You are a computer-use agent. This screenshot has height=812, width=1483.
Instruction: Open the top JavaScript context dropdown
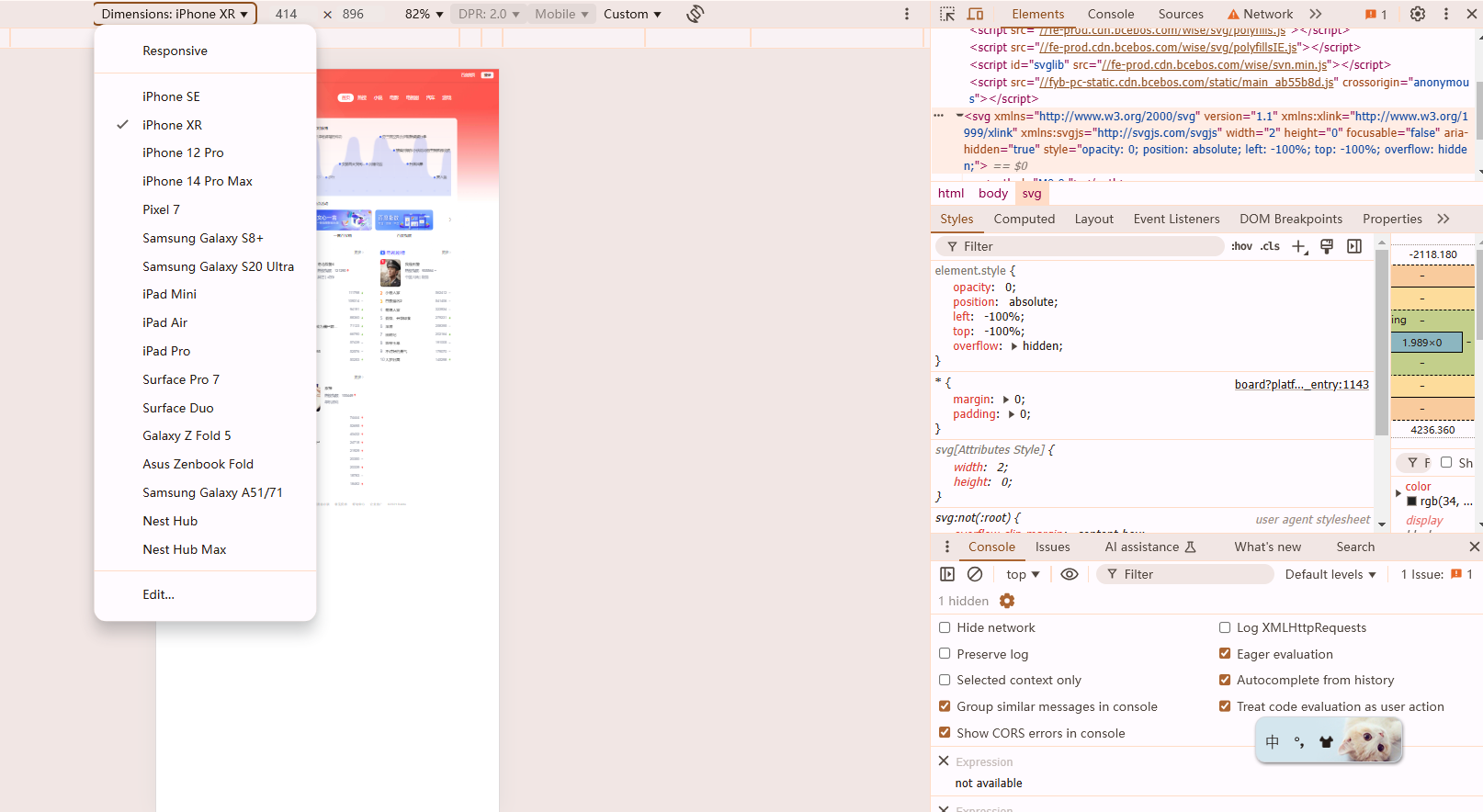coord(1023,574)
